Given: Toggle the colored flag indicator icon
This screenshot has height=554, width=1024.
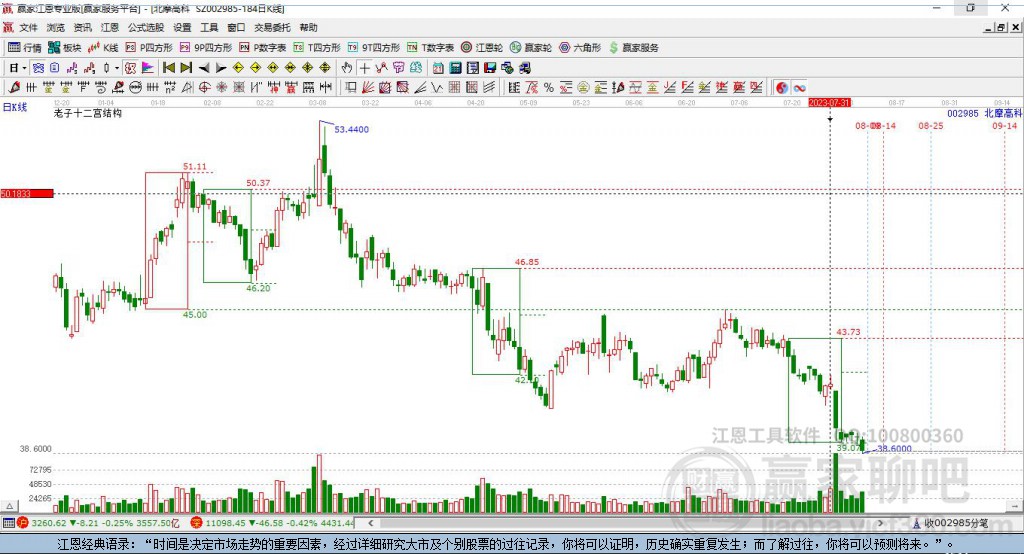Looking at the screenshot, I should [x=148, y=68].
